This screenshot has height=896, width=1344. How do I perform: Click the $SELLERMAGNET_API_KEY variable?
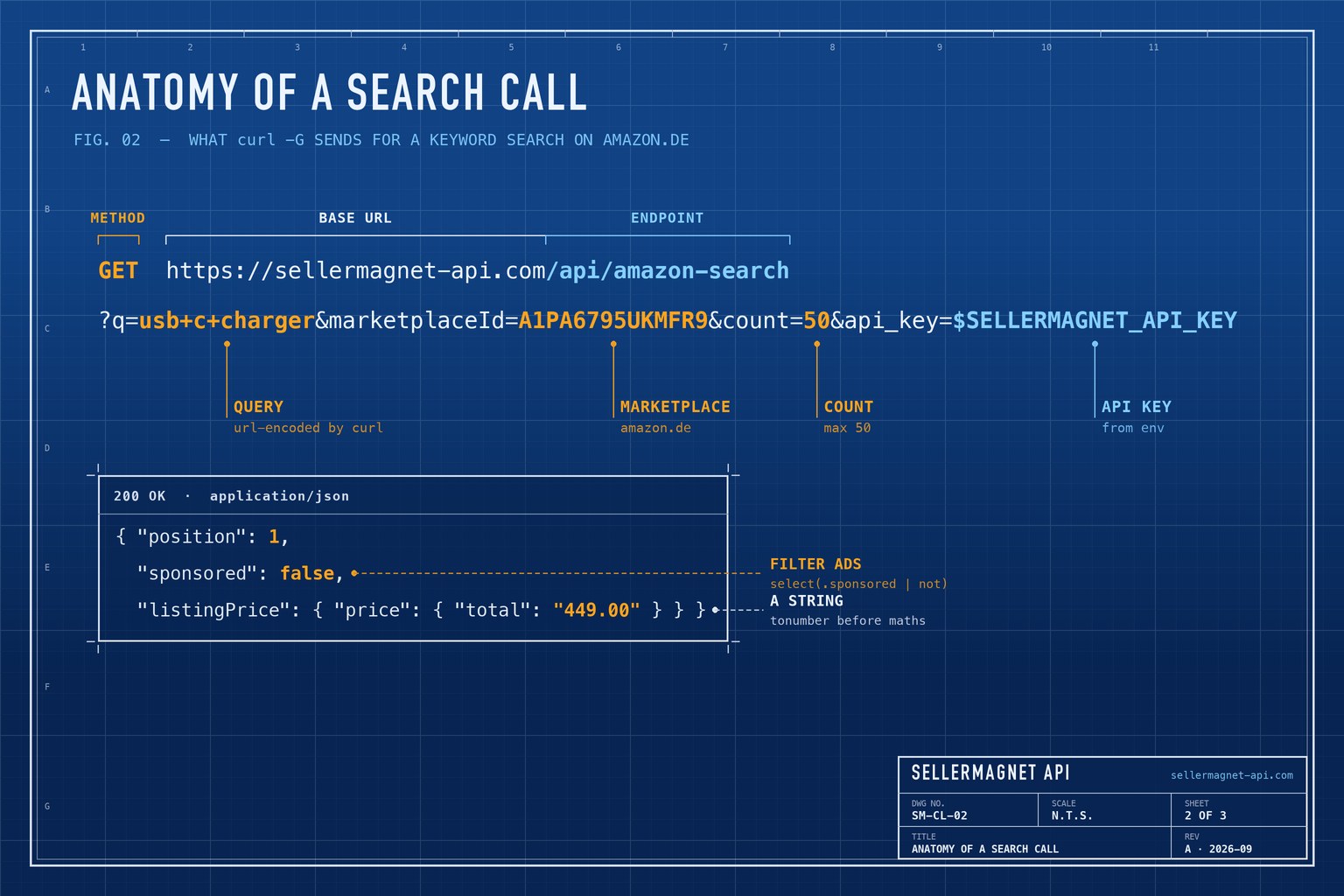pyautogui.click(x=1095, y=320)
